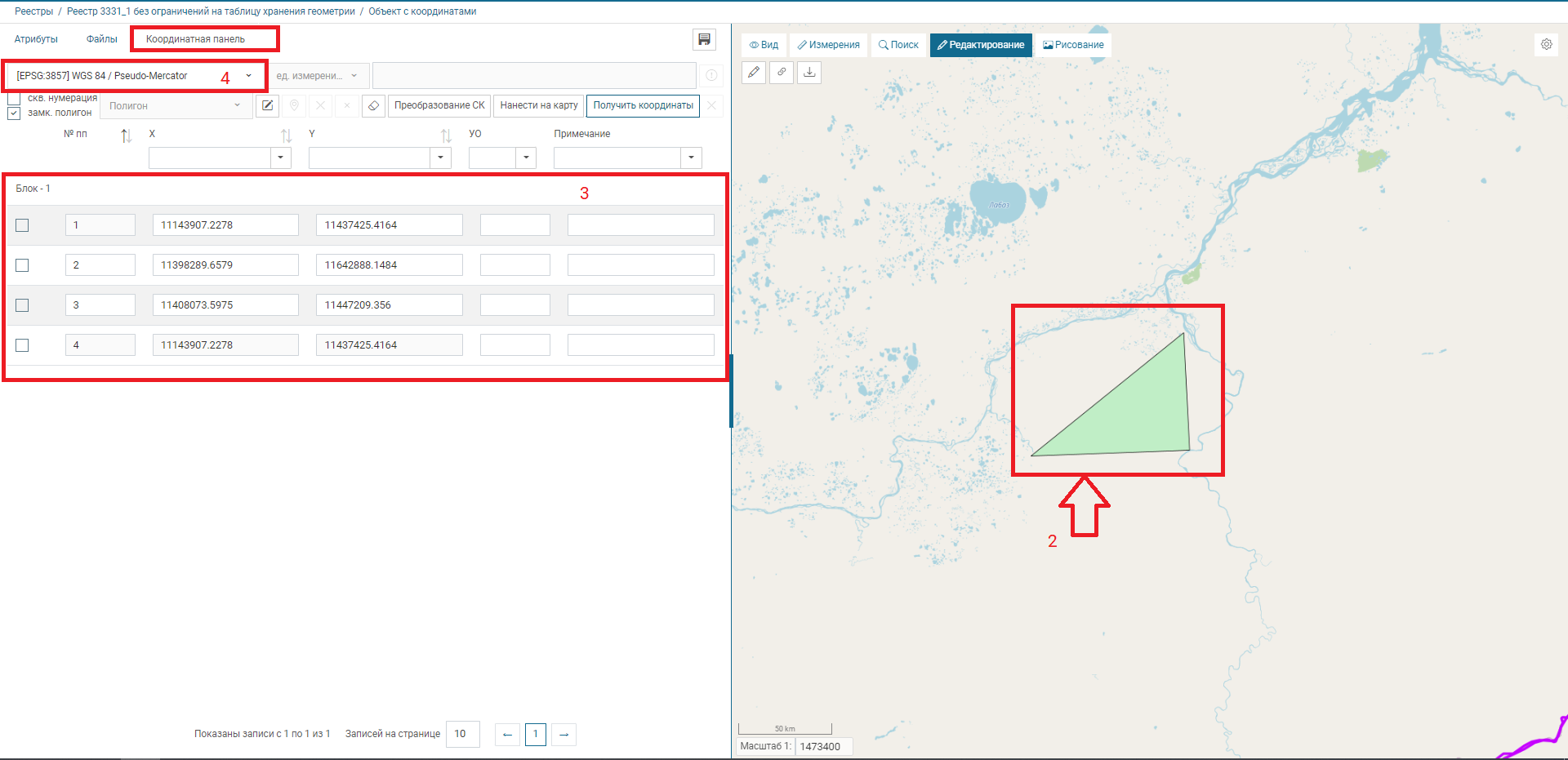The width and height of the screenshot is (1568, 760).
Task: Click the save floppy disk icon
Action: pos(704,39)
